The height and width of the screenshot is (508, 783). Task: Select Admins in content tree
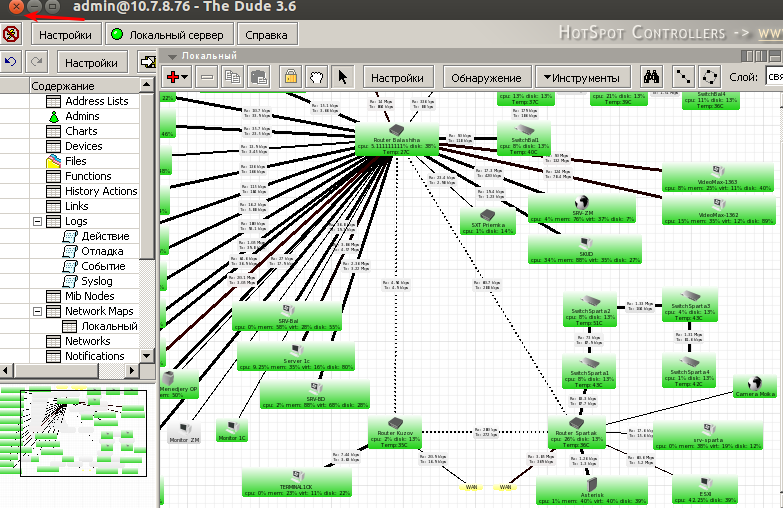82,116
